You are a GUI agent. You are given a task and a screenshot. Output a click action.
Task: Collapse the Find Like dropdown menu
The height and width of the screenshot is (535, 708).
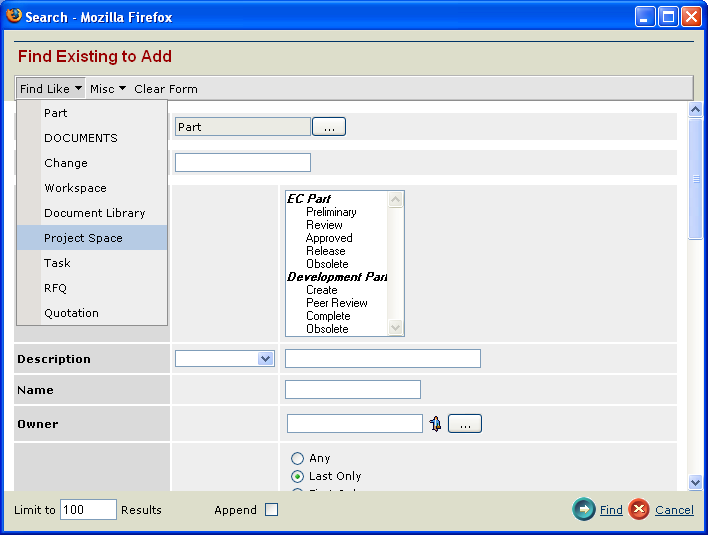(51, 89)
